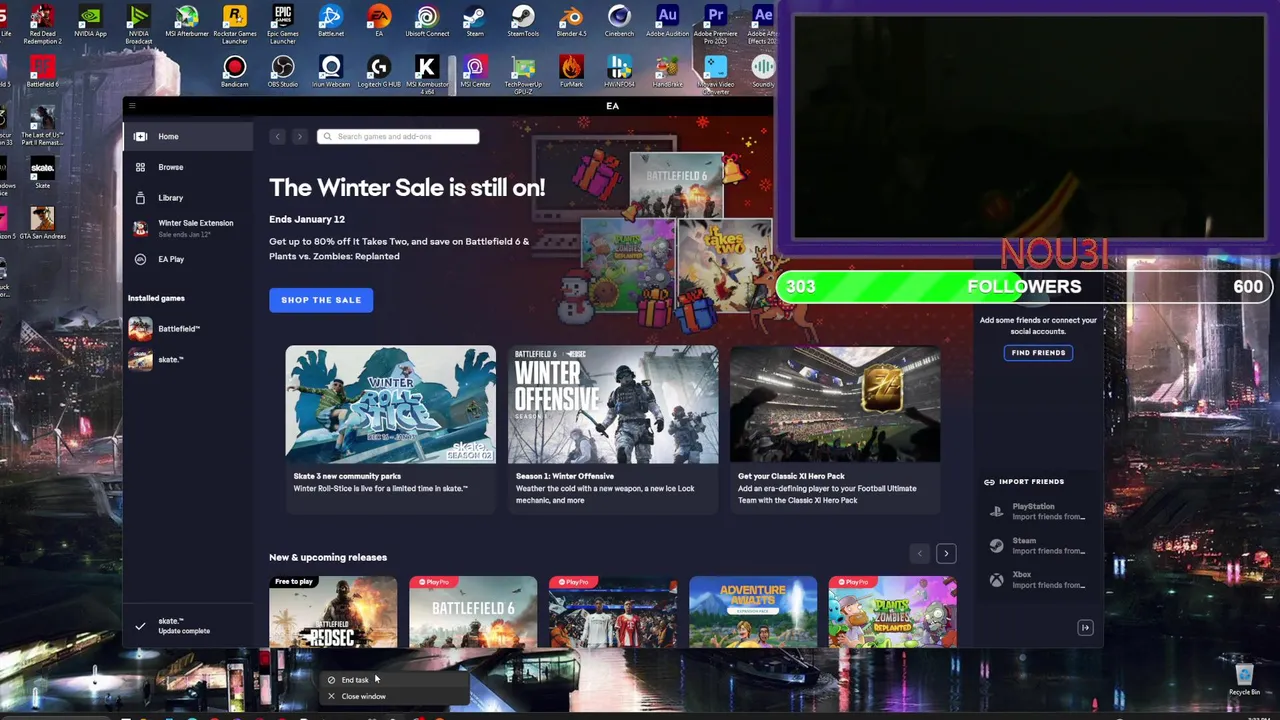The height and width of the screenshot is (720, 1280).
Task: Import friends from PlayStation
Action: [x=1038, y=512]
